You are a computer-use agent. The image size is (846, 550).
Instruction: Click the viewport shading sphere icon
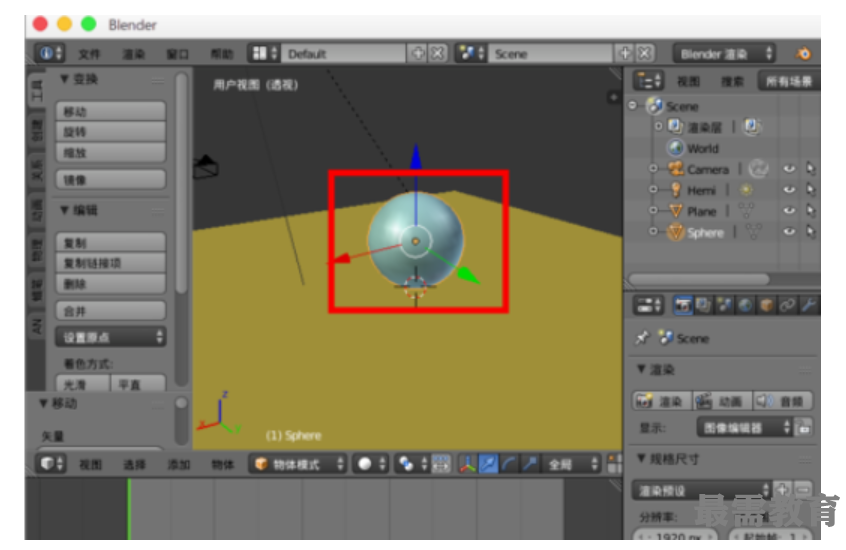click(x=371, y=464)
